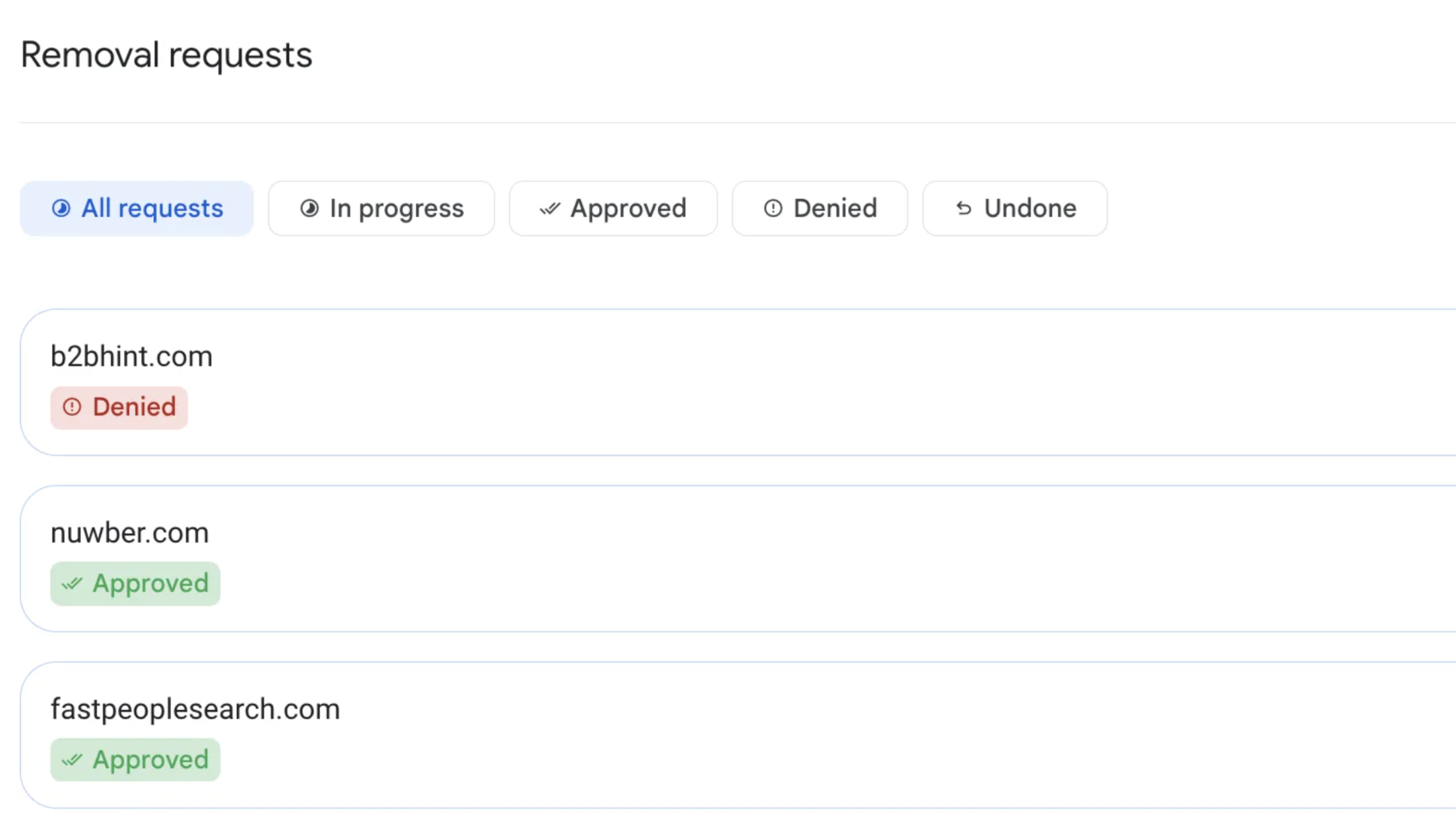Click the red Denied icon under b2bhint.com
The height and width of the screenshot is (818, 1456).
click(72, 407)
